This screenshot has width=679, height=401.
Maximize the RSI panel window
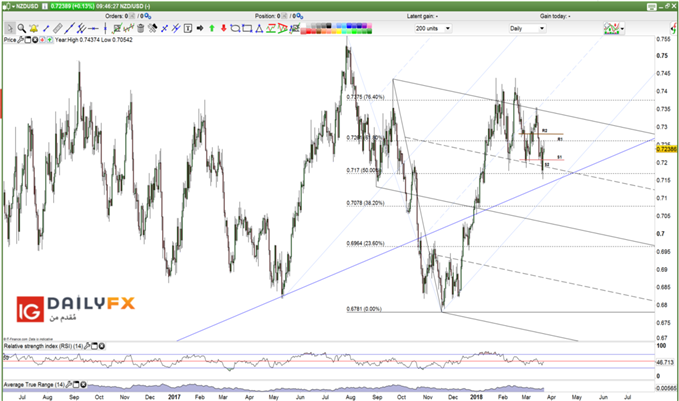pos(94,346)
